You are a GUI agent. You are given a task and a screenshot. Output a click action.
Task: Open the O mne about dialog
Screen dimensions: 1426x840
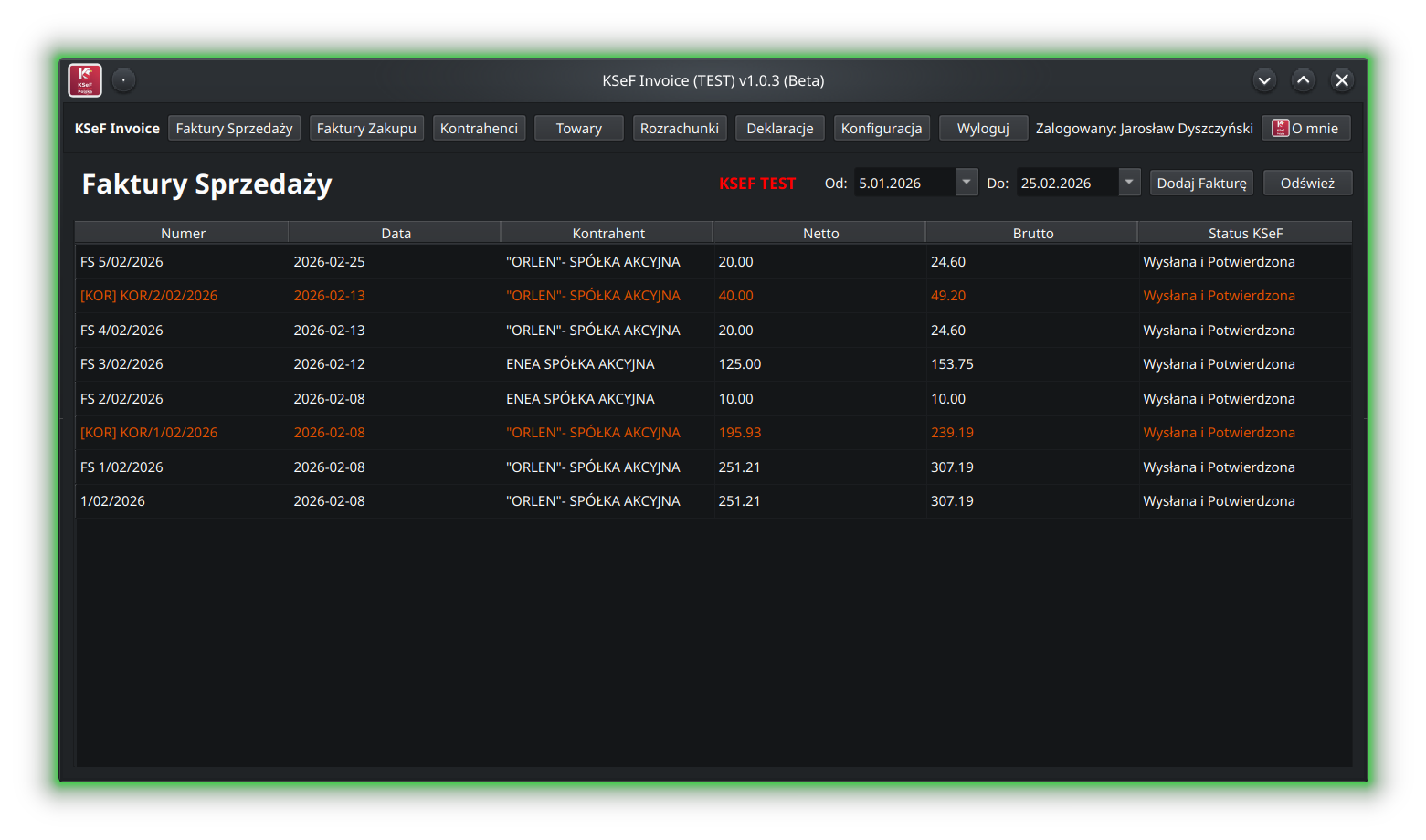tap(1305, 129)
